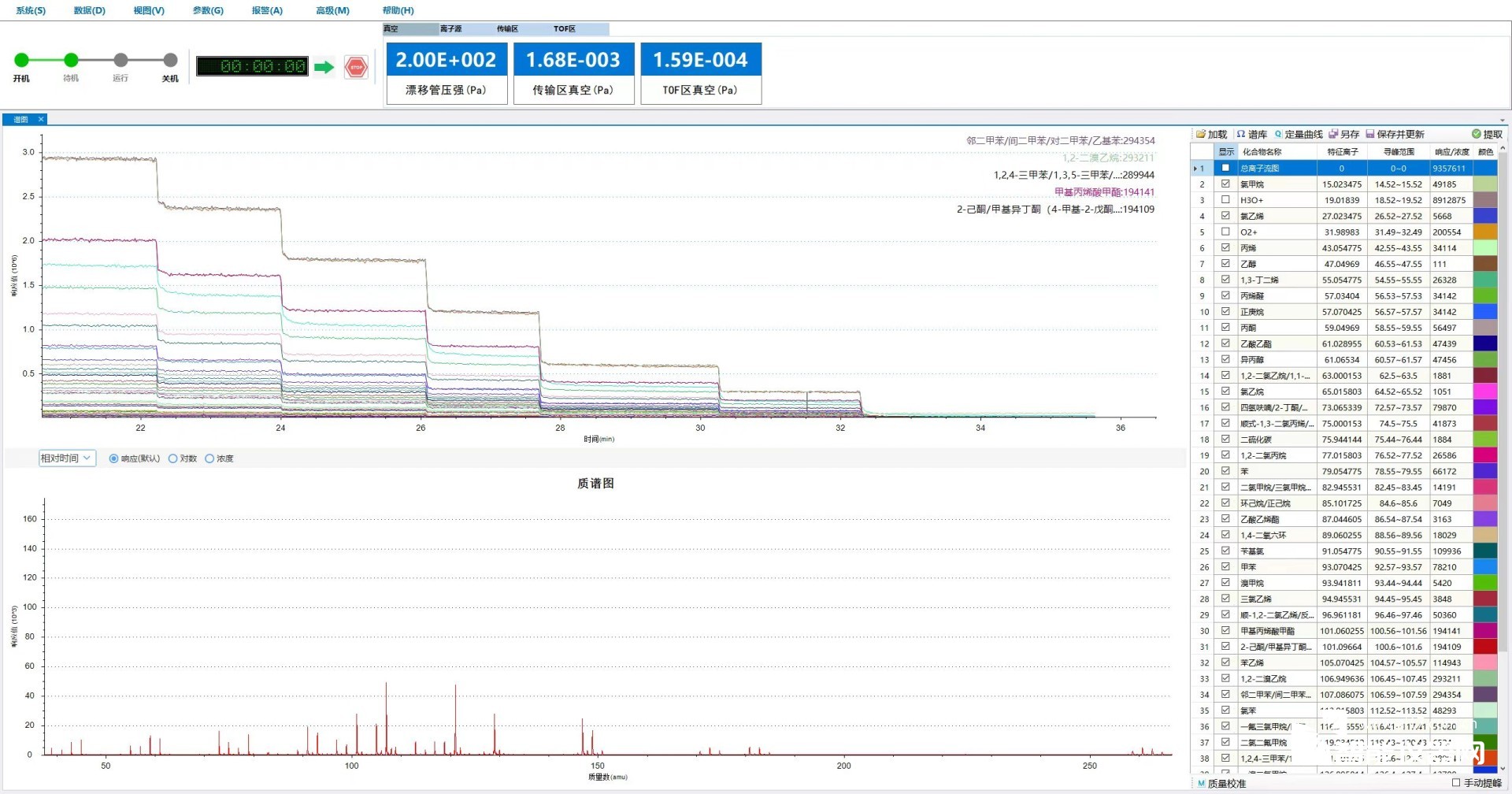Switch to the 传输区 tab

click(x=524, y=29)
